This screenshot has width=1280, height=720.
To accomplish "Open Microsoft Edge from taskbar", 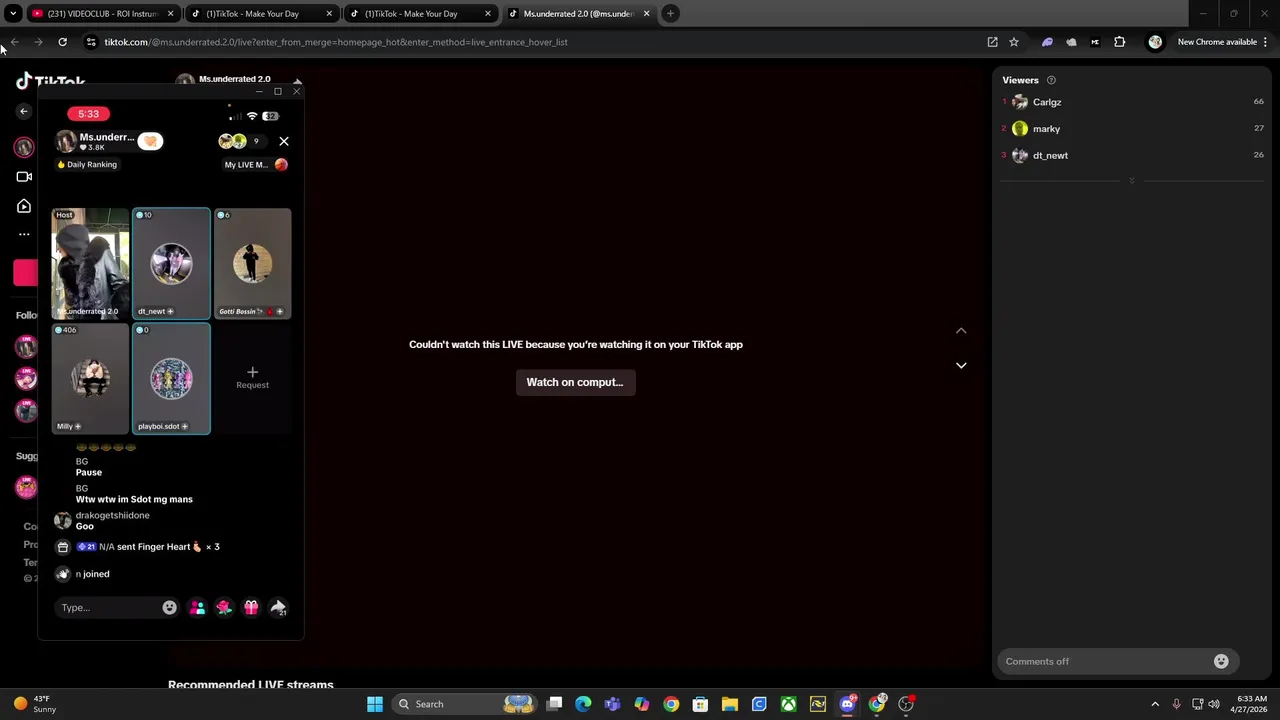I will [x=583, y=704].
